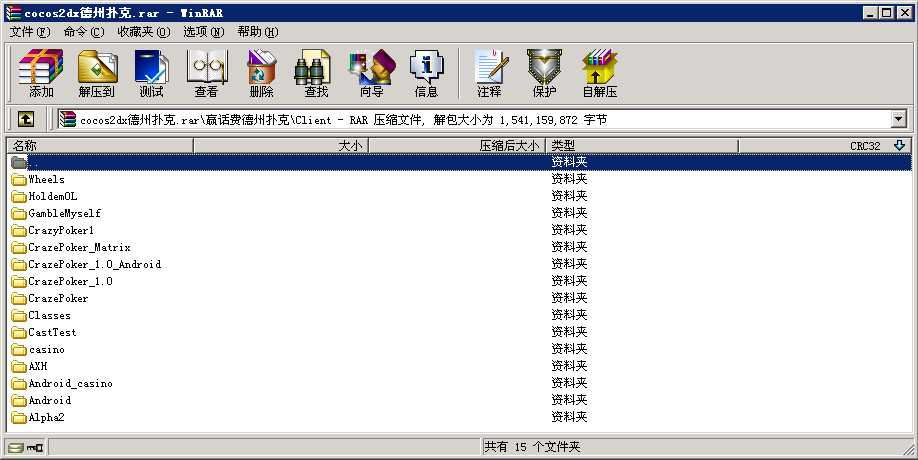Open the 查看 (View) toolbar icon
Image resolution: width=918 pixels, height=460 pixels.
pyautogui.click(x=206, y=74)
